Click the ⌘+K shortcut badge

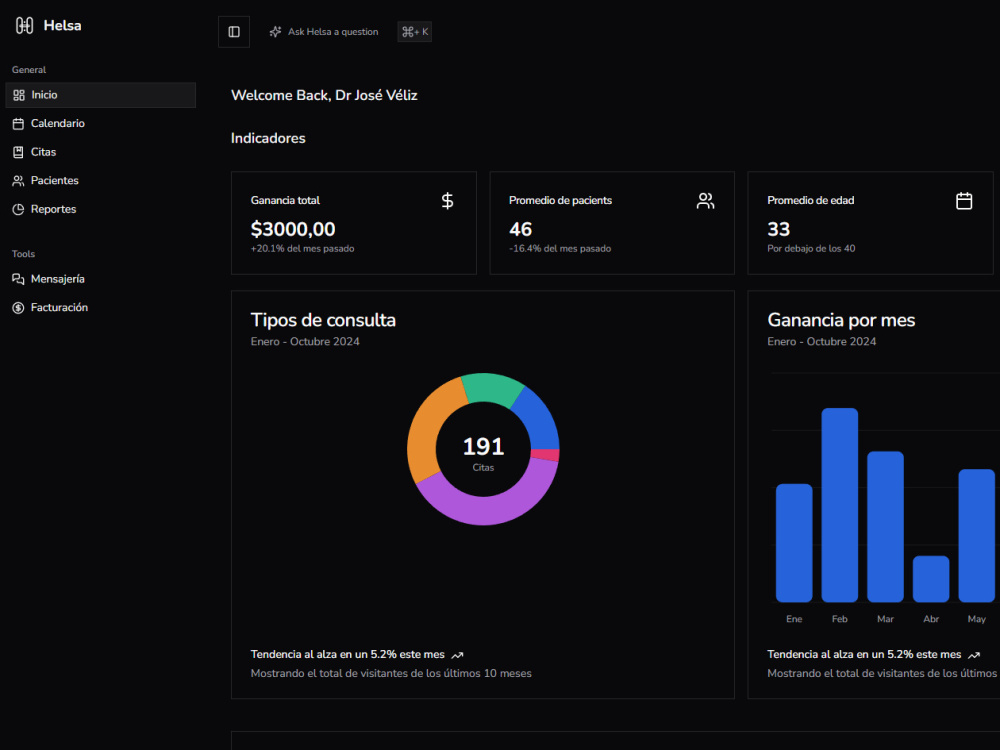point(415,32)
